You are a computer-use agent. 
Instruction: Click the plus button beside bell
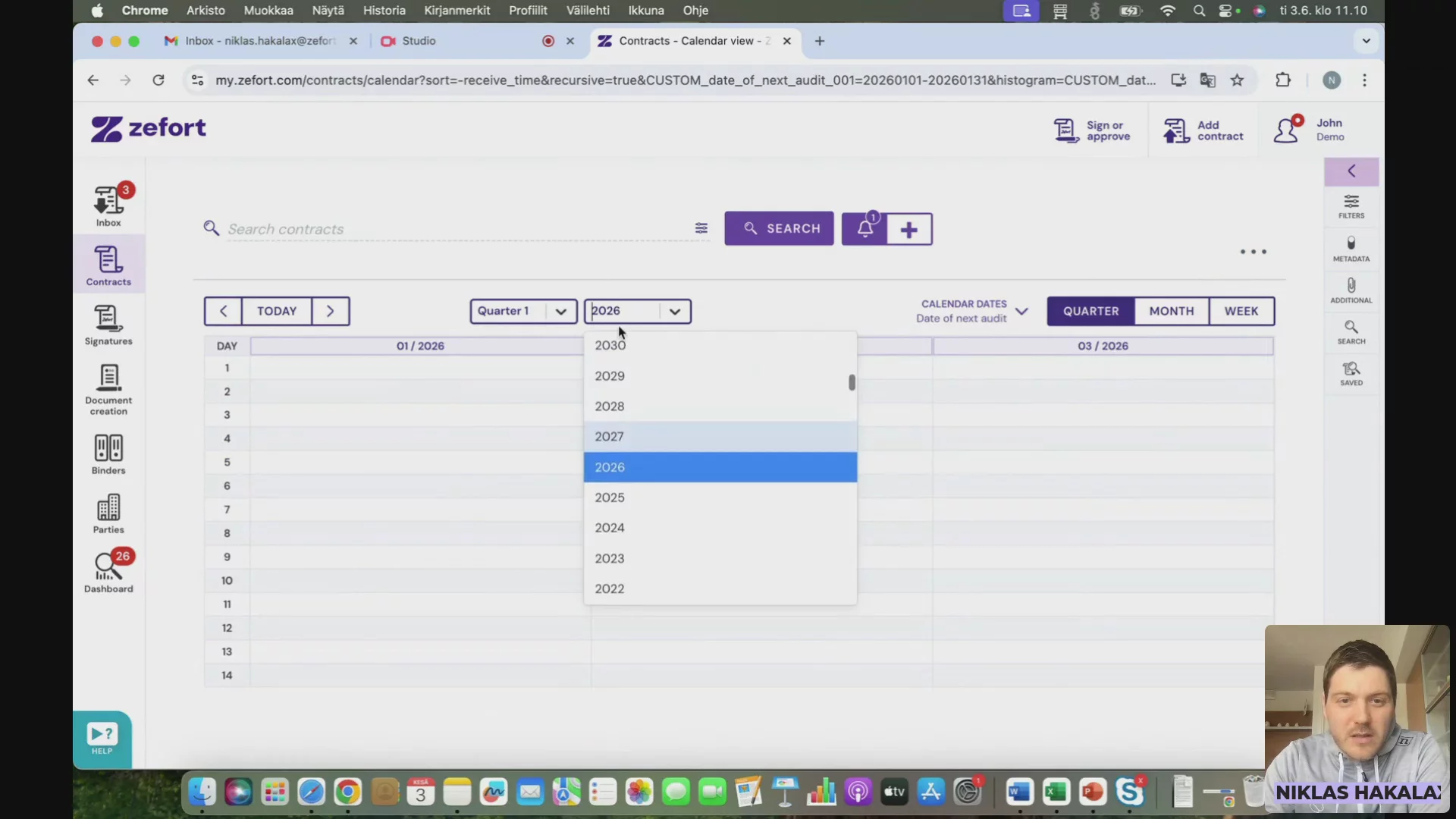pos(909,229)
